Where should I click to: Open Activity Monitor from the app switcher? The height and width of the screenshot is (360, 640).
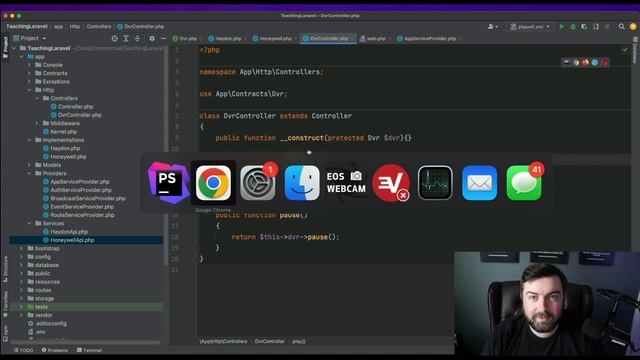pos(435,183)
